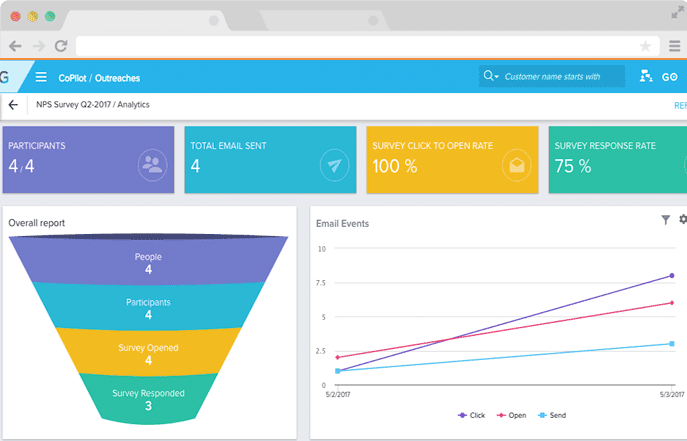Open the Email Events filter icon

(x=666, y=219)
